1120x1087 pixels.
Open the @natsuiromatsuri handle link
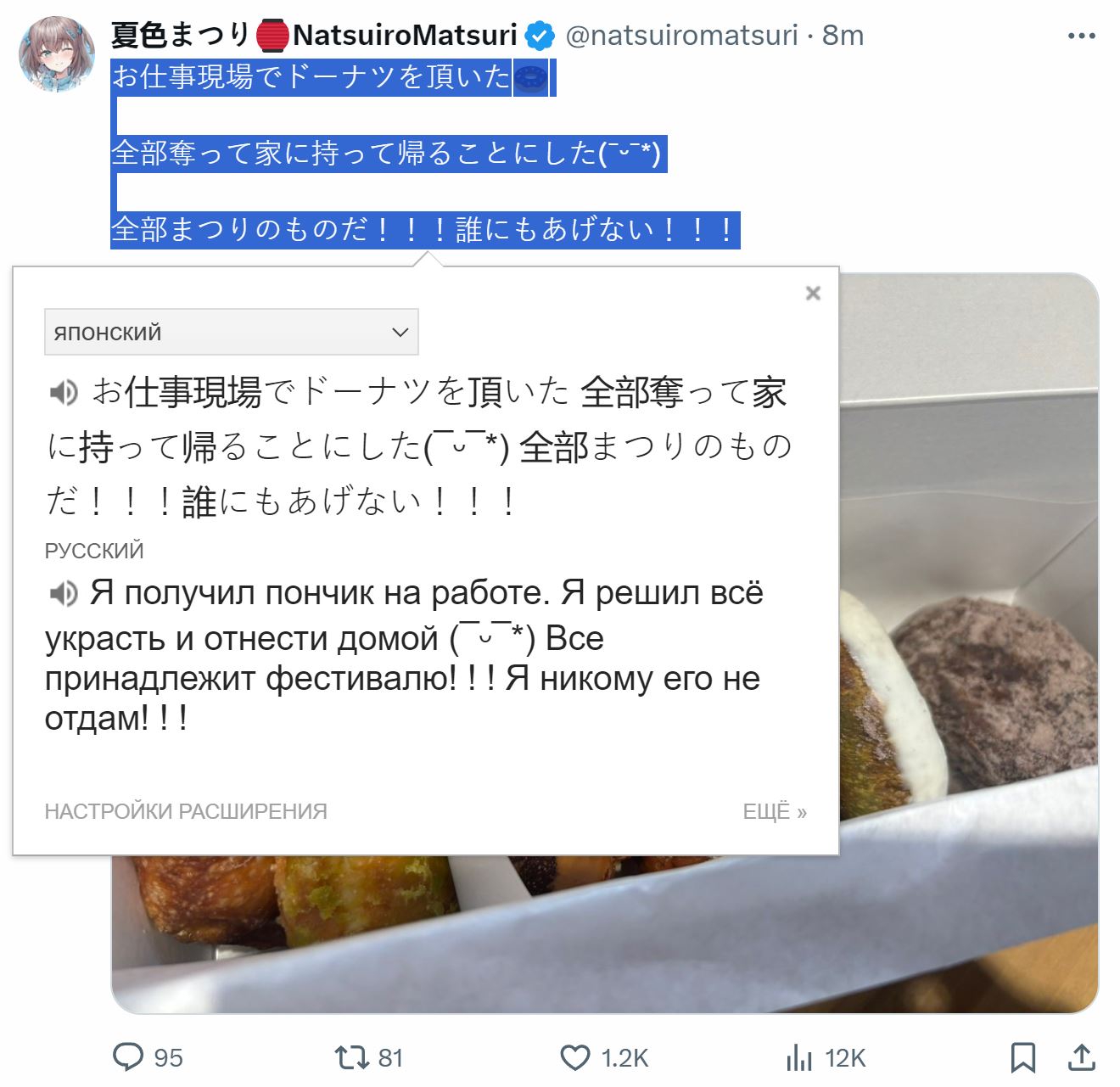(681, 35)
